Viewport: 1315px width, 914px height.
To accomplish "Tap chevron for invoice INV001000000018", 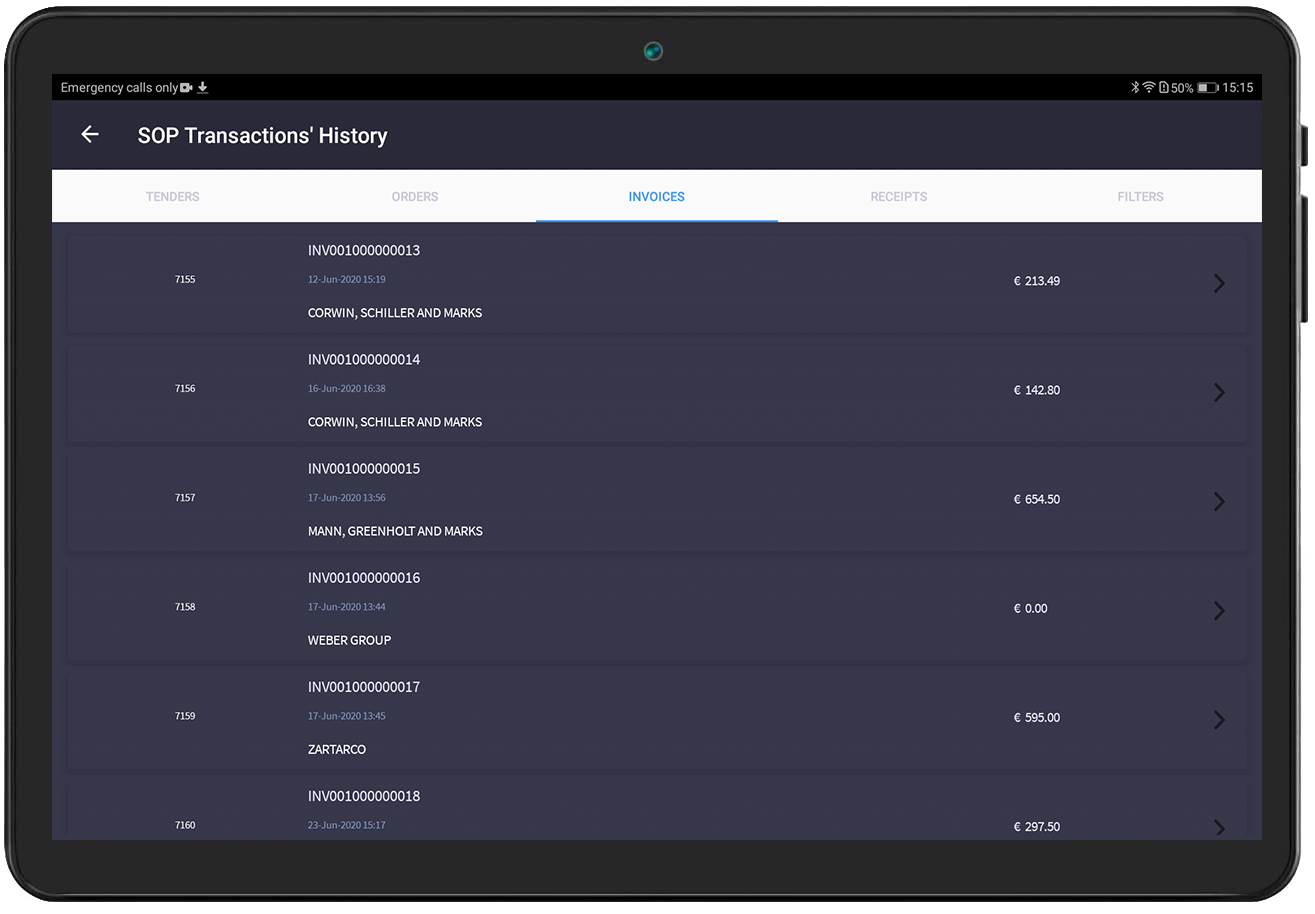I will tap(1218, 827).
